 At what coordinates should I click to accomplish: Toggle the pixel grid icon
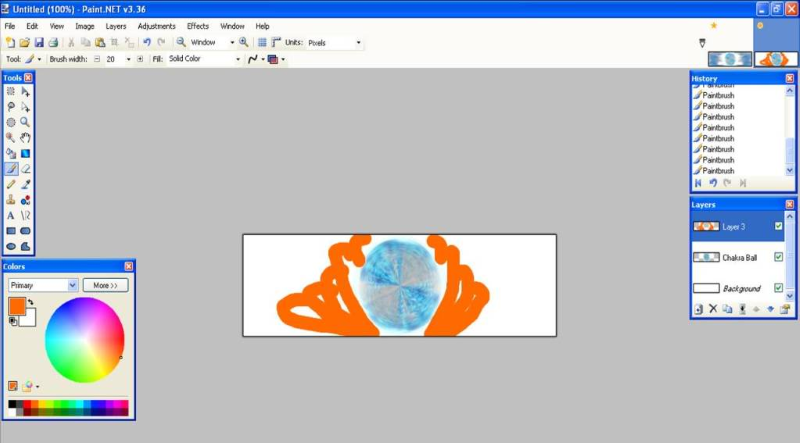point(262,42)
